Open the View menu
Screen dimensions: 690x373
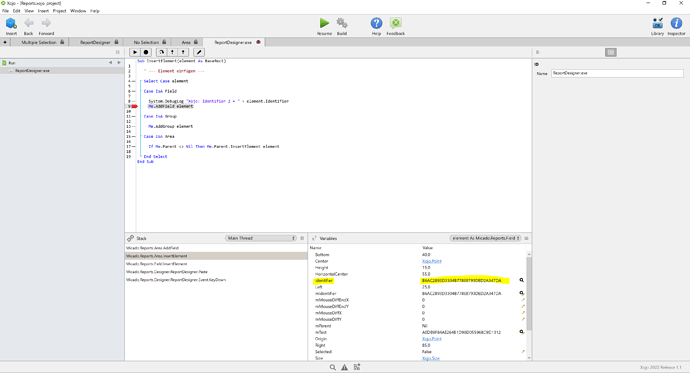[29, 11]
